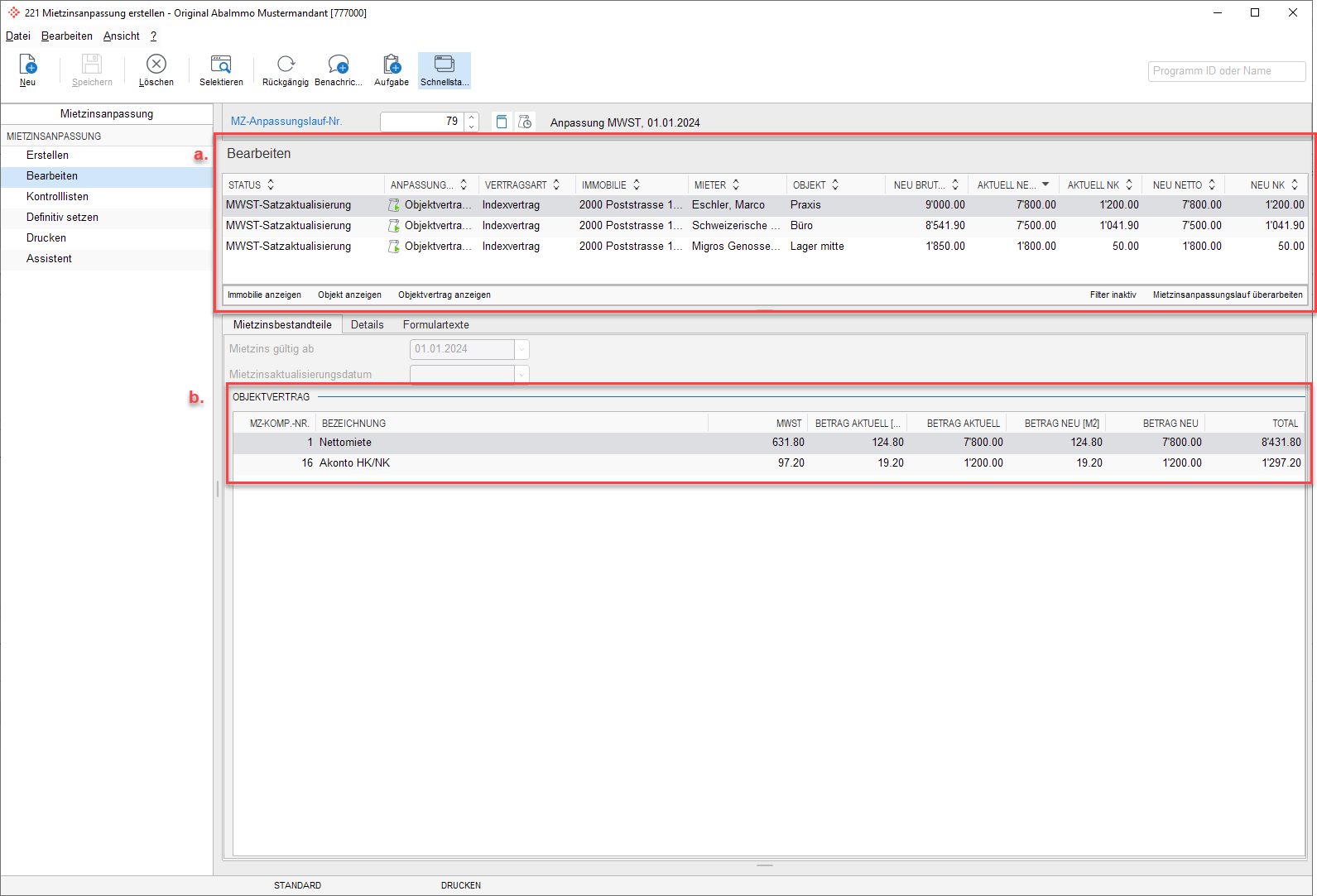This screenshot has height=896, width=1317.
Task: Select Definitiv setzen in the sidebar
Action: point(107,218)
